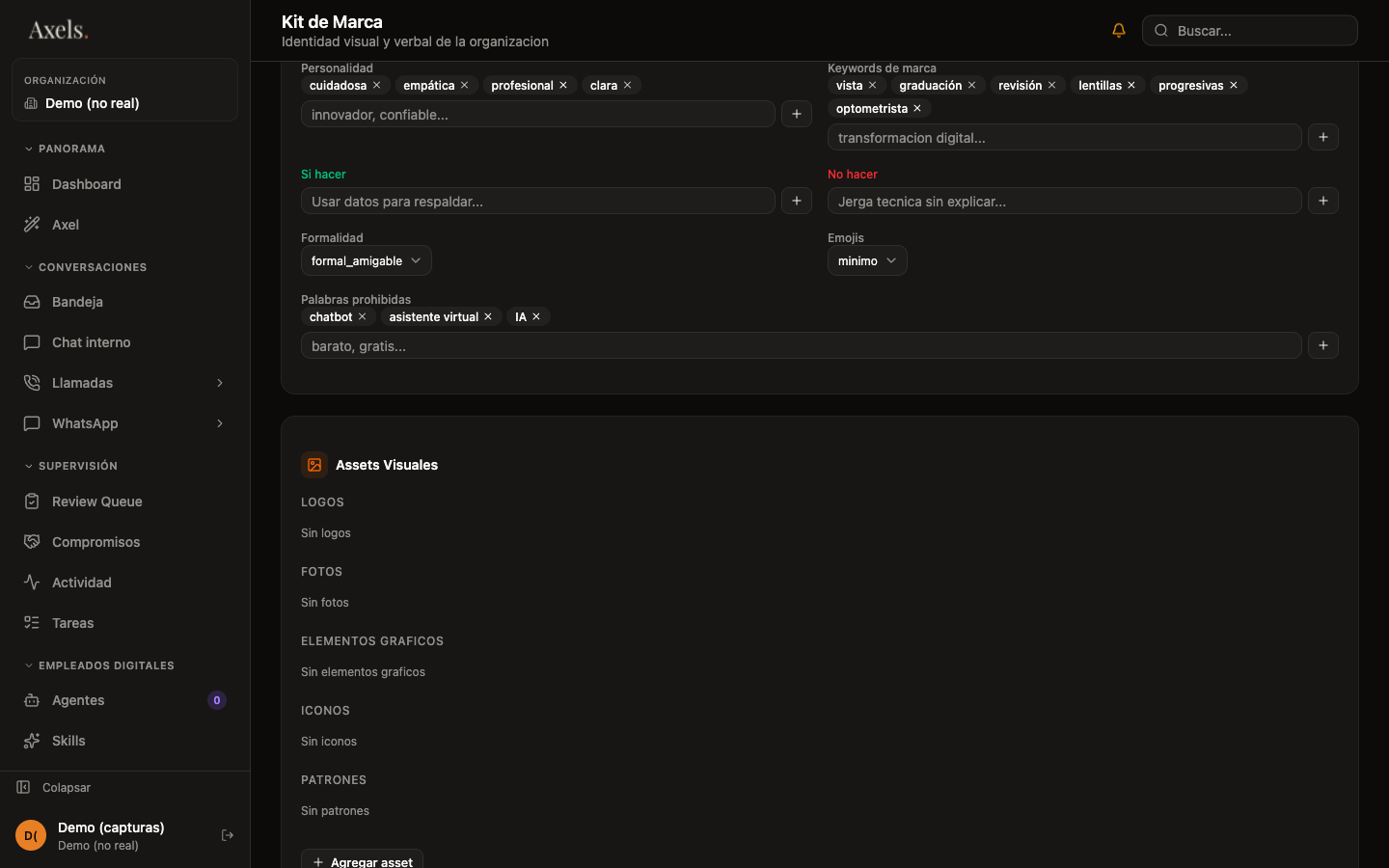Click the Skills sparkle icon
This screenshot has width=1389, height=868.
(x=32, y=741)
